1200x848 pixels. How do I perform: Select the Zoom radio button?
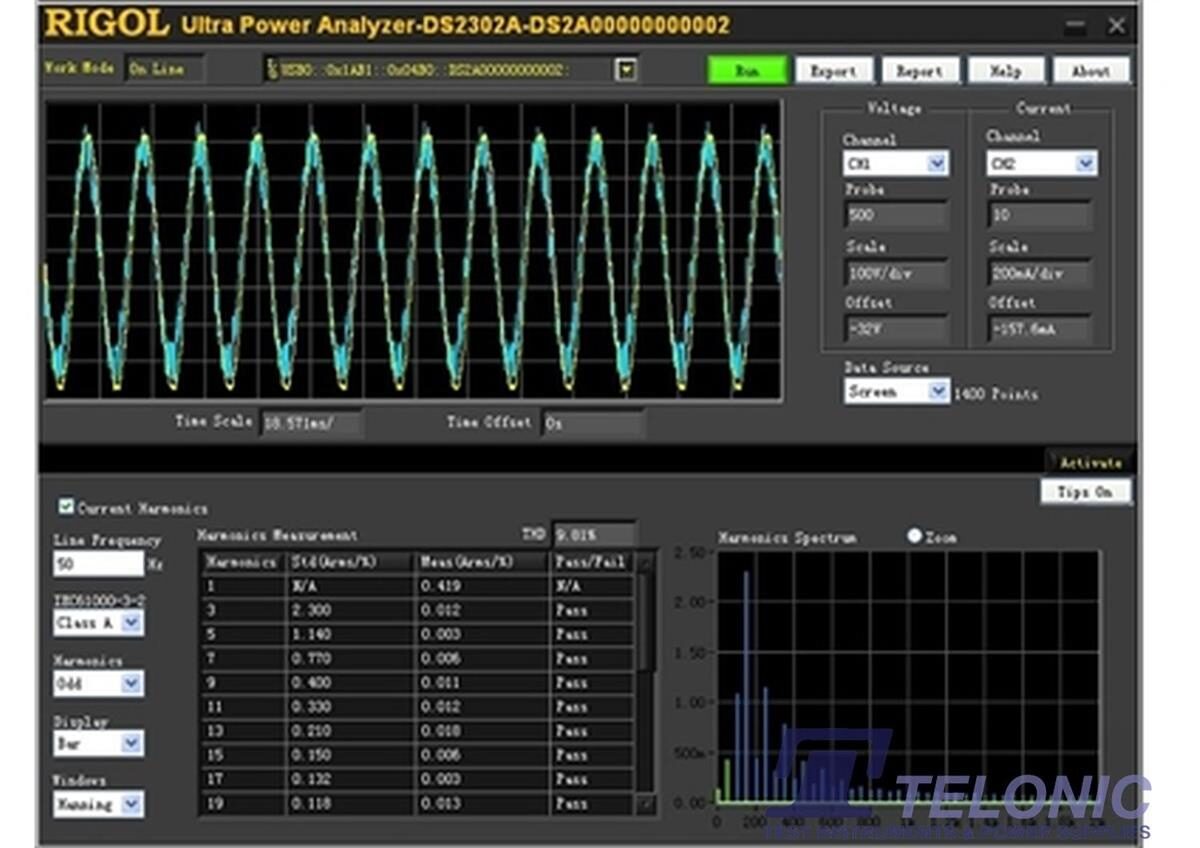[914, 536]
